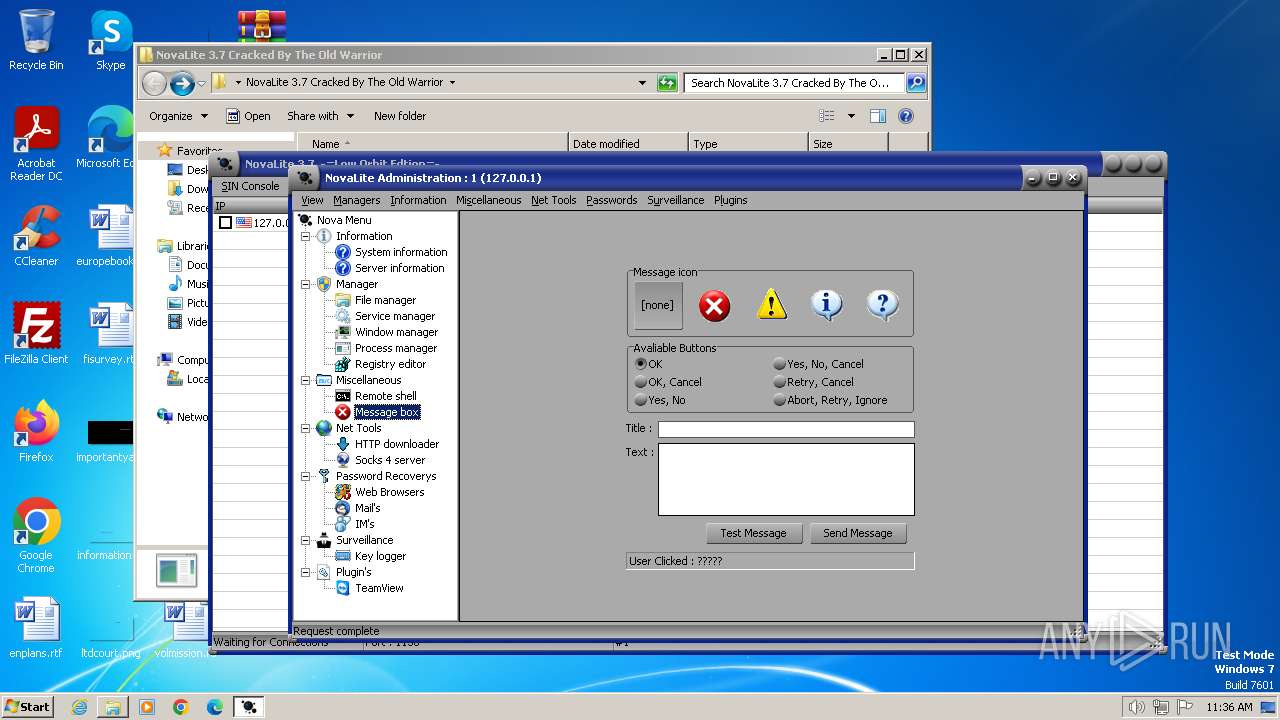1280x720 pixels.
Task: Launch Chrome from the taskbar
Action: tap(181, 707)
